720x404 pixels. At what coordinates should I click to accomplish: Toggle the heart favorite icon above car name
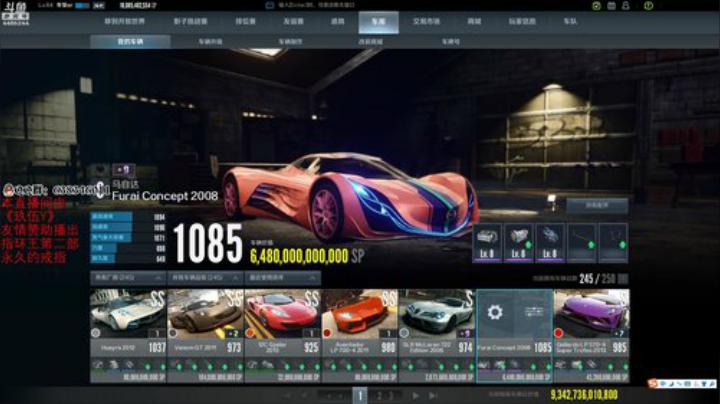pos(100,170)
